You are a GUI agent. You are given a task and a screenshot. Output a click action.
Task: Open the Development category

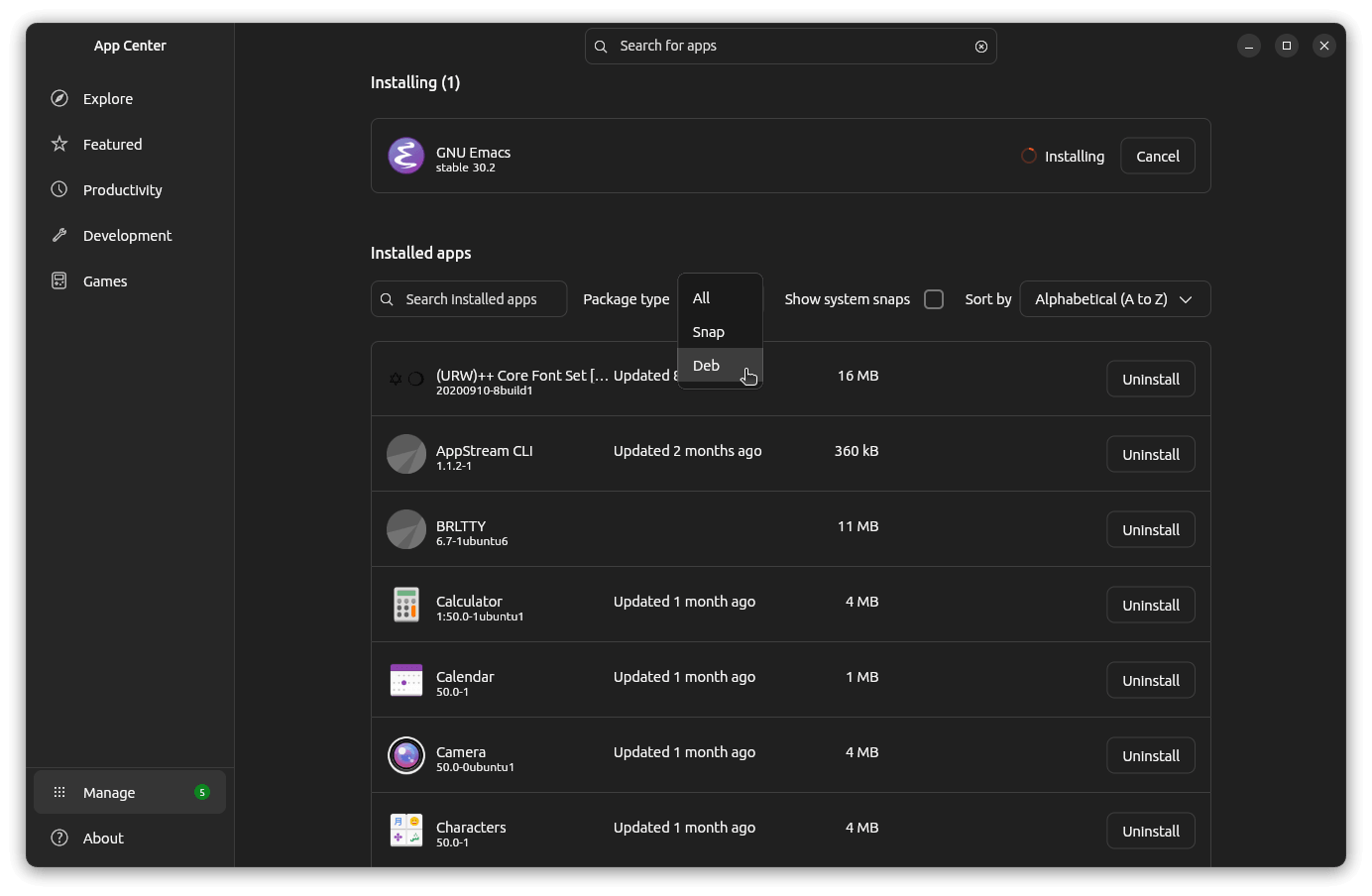127,236
